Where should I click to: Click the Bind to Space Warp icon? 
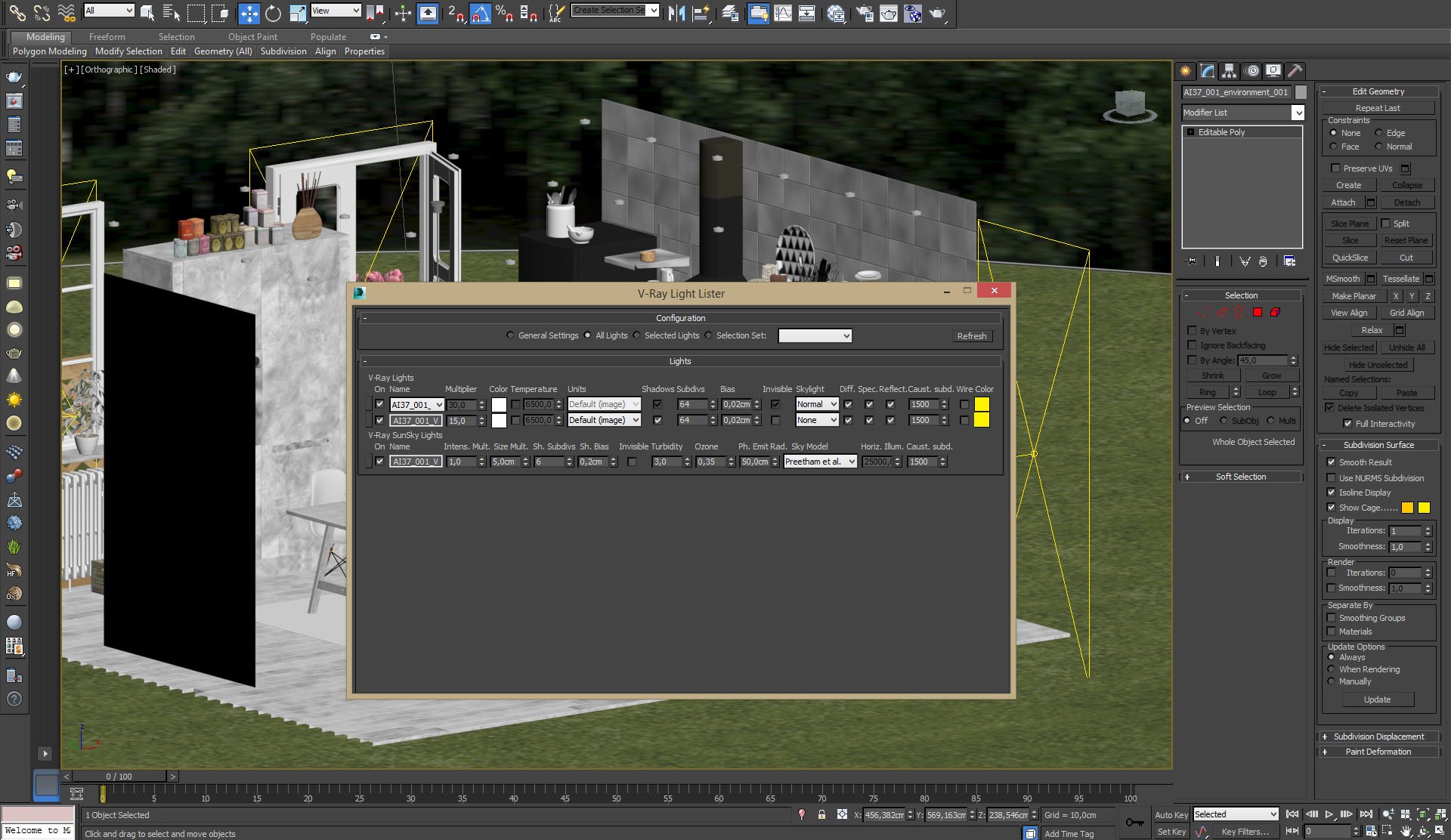(67, 13)
